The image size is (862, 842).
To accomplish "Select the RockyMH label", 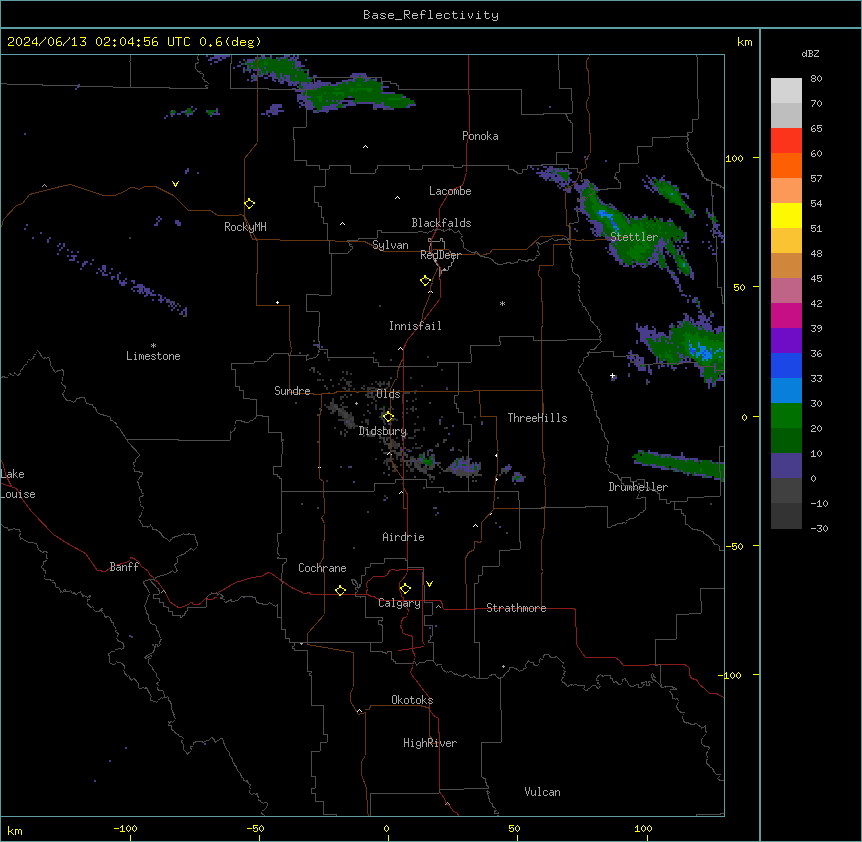I will click(245, 227).
